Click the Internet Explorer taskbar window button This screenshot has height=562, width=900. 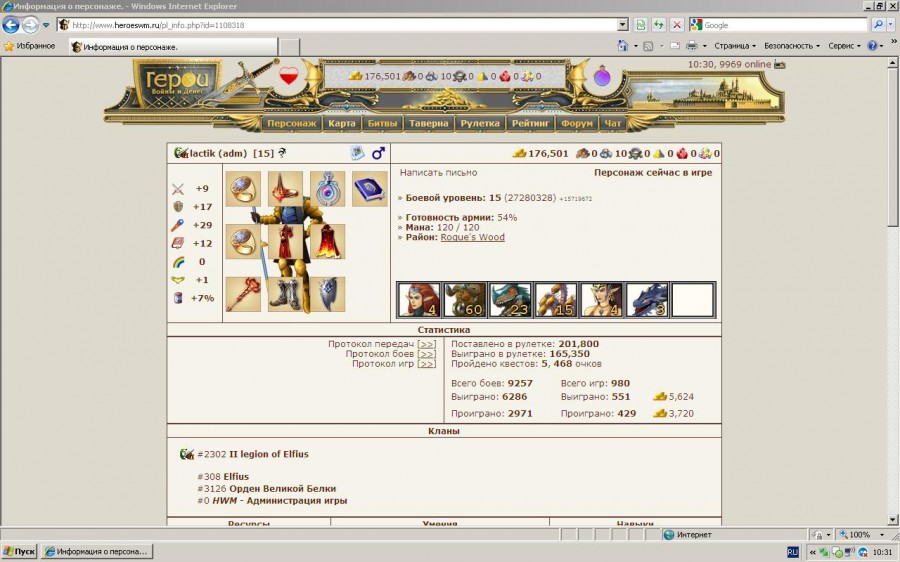[x=98, y=552]
